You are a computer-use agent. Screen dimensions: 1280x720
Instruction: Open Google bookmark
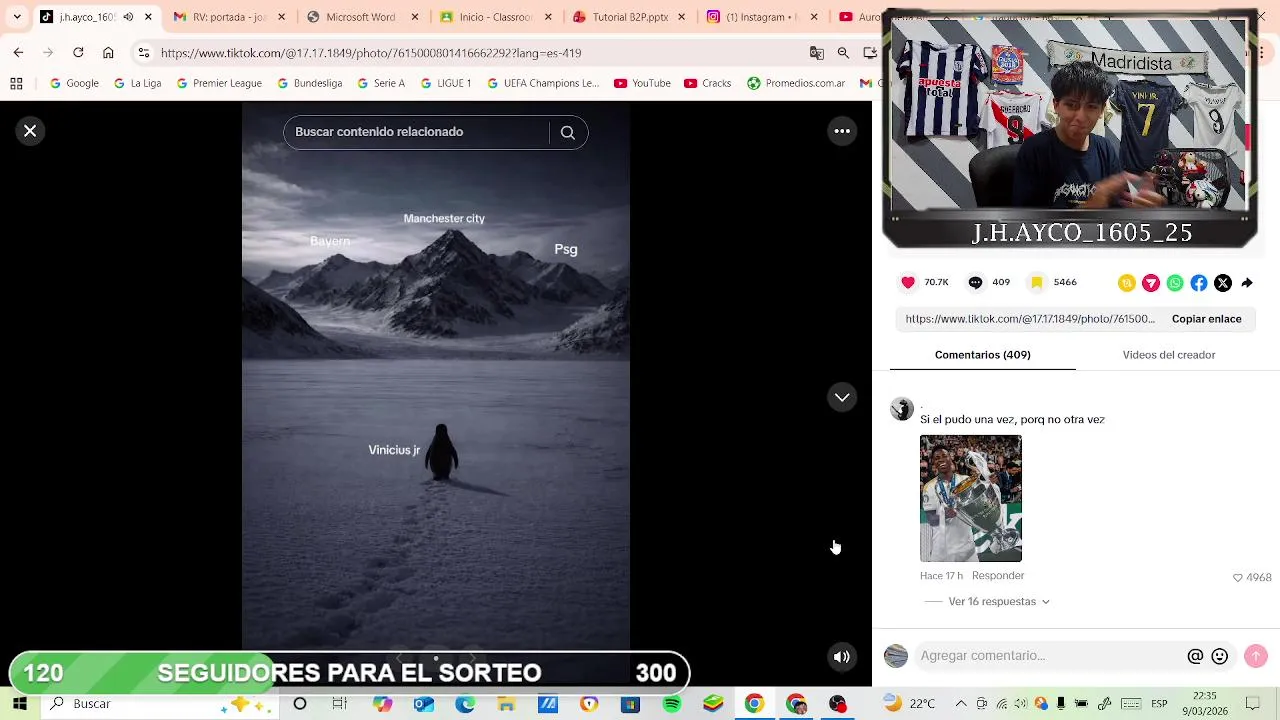pyautogui.click(x=75, y=83)
